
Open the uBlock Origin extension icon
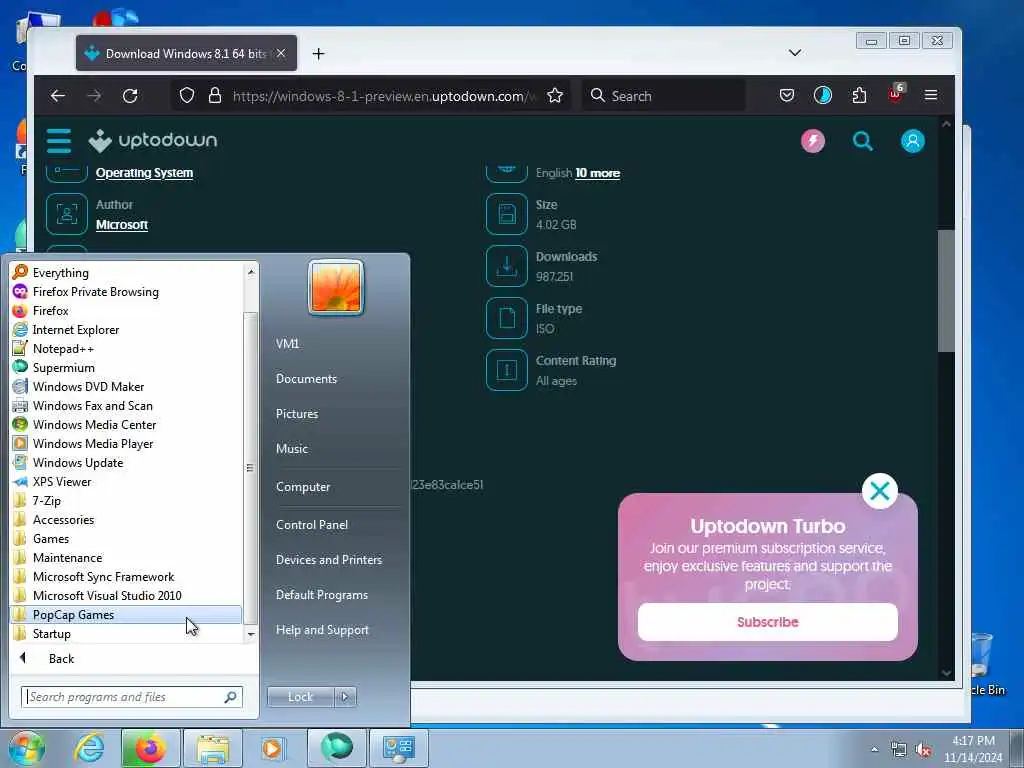click(x=895, y=95)
